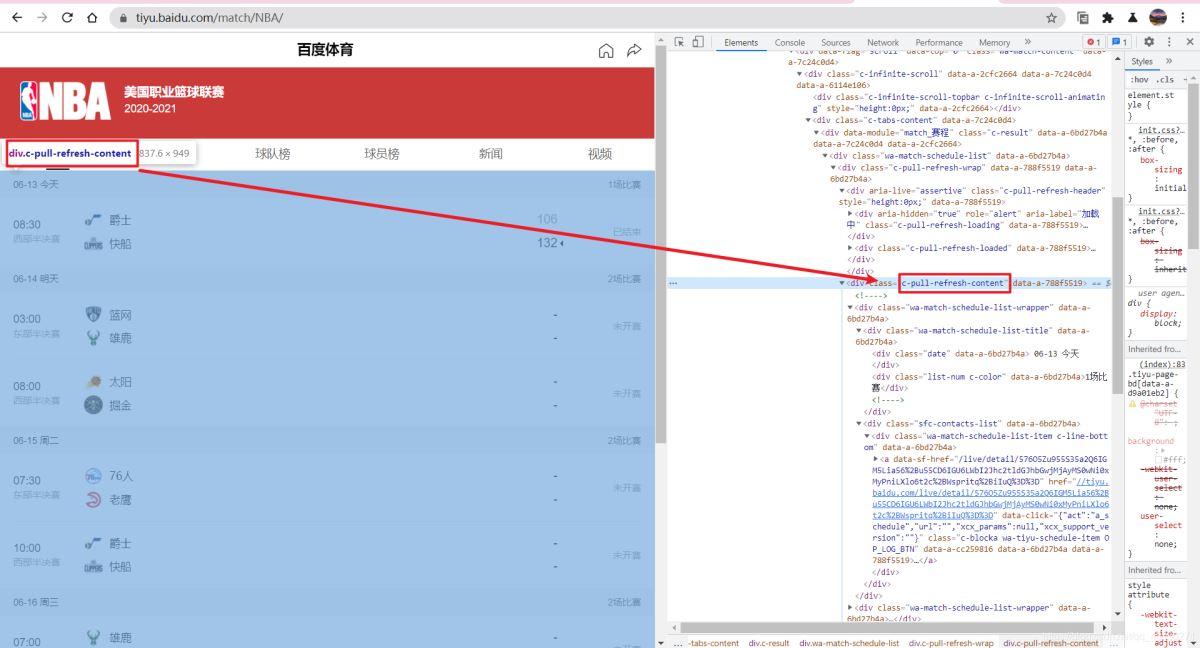Open the 76ers team logo at 07:30
This screenshot has width=1200, height=648.
(x=93, y=476)
